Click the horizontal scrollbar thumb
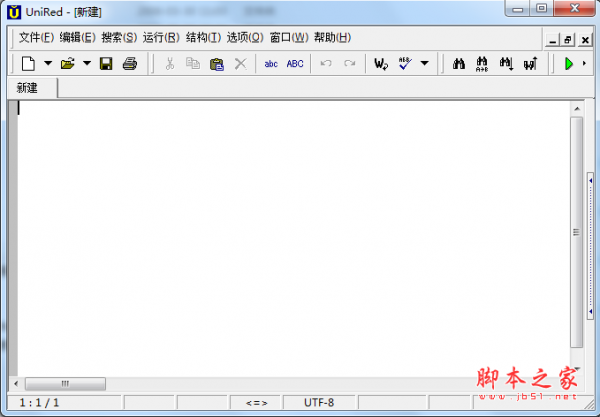Image resolution: width=600 pixels, height=417 pixels. 65,383
